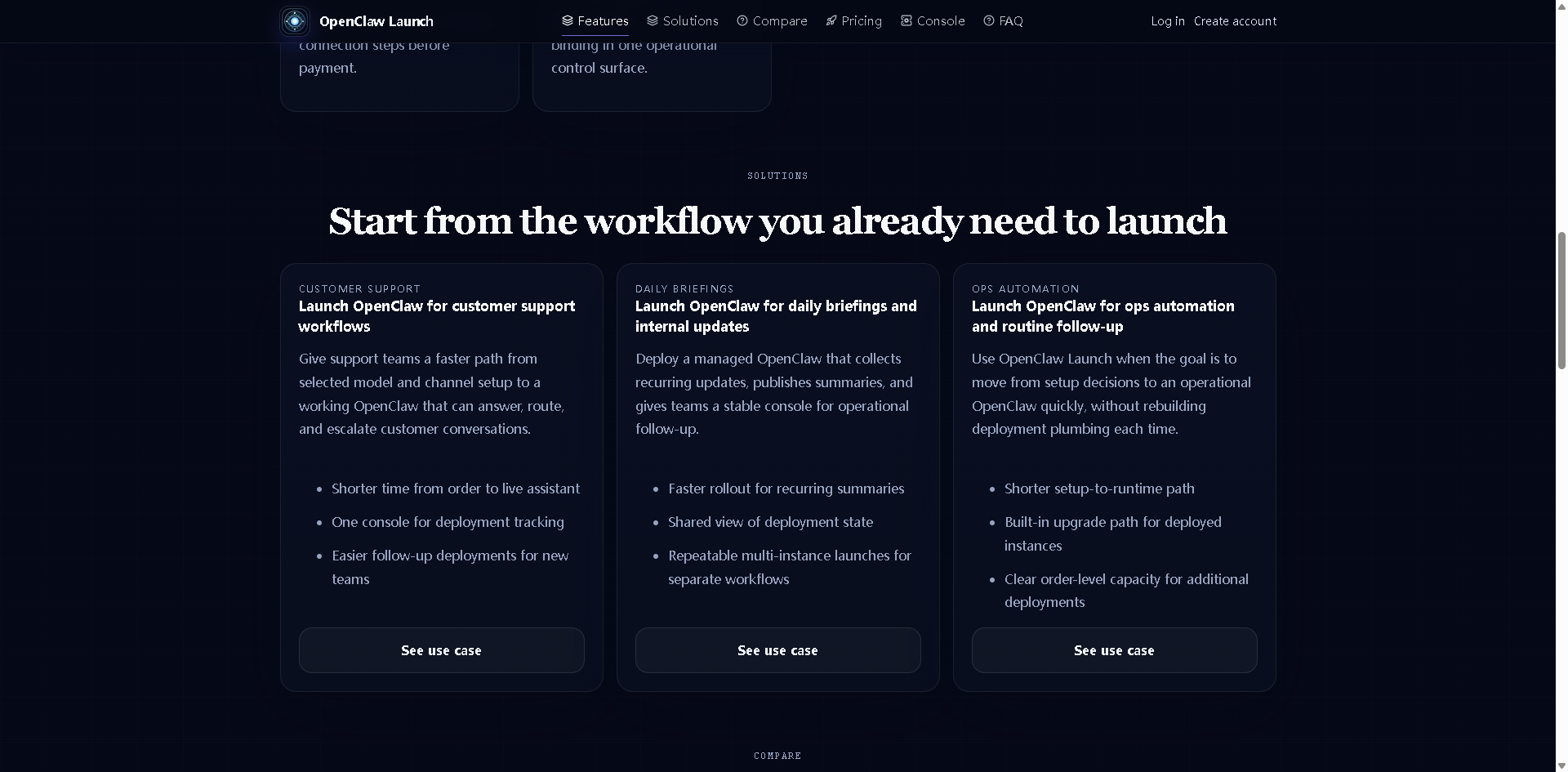Click See use case under daily briefings card

(777, 649)
